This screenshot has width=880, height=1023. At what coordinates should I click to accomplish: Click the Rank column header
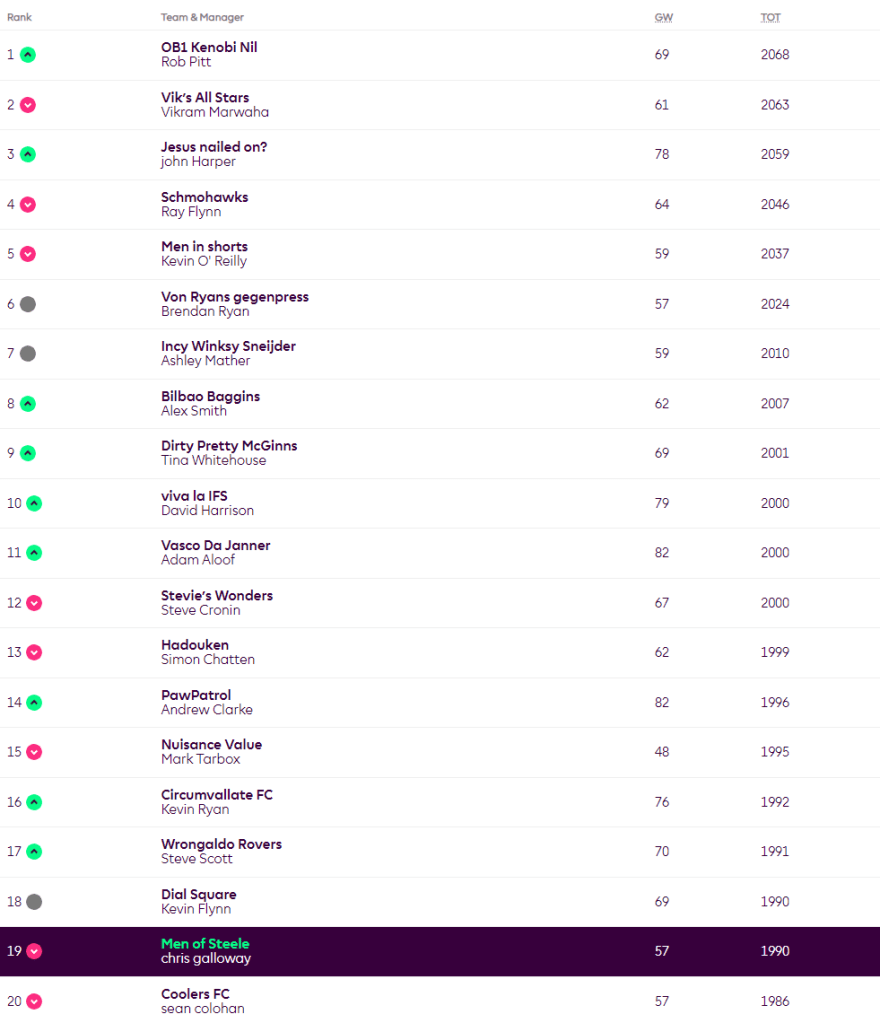(x=20, y=17)
